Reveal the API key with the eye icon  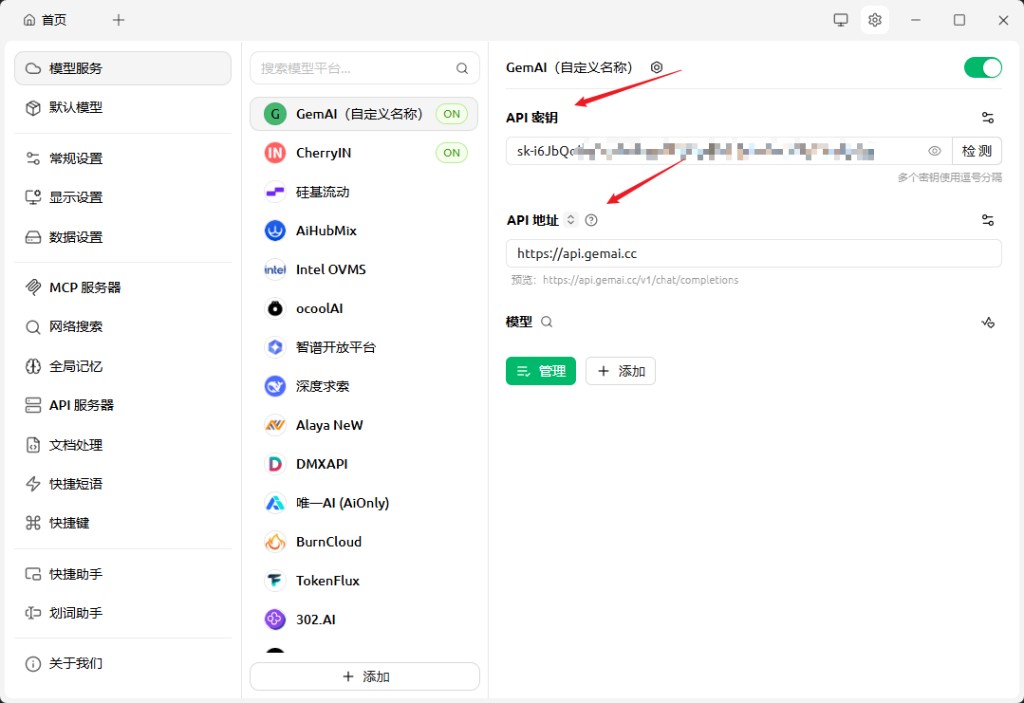click(x=934, y=150)
